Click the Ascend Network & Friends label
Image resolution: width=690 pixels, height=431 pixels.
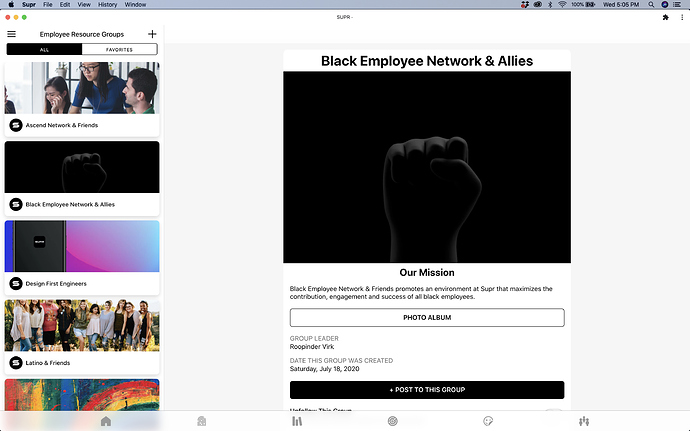click(62, 125)
